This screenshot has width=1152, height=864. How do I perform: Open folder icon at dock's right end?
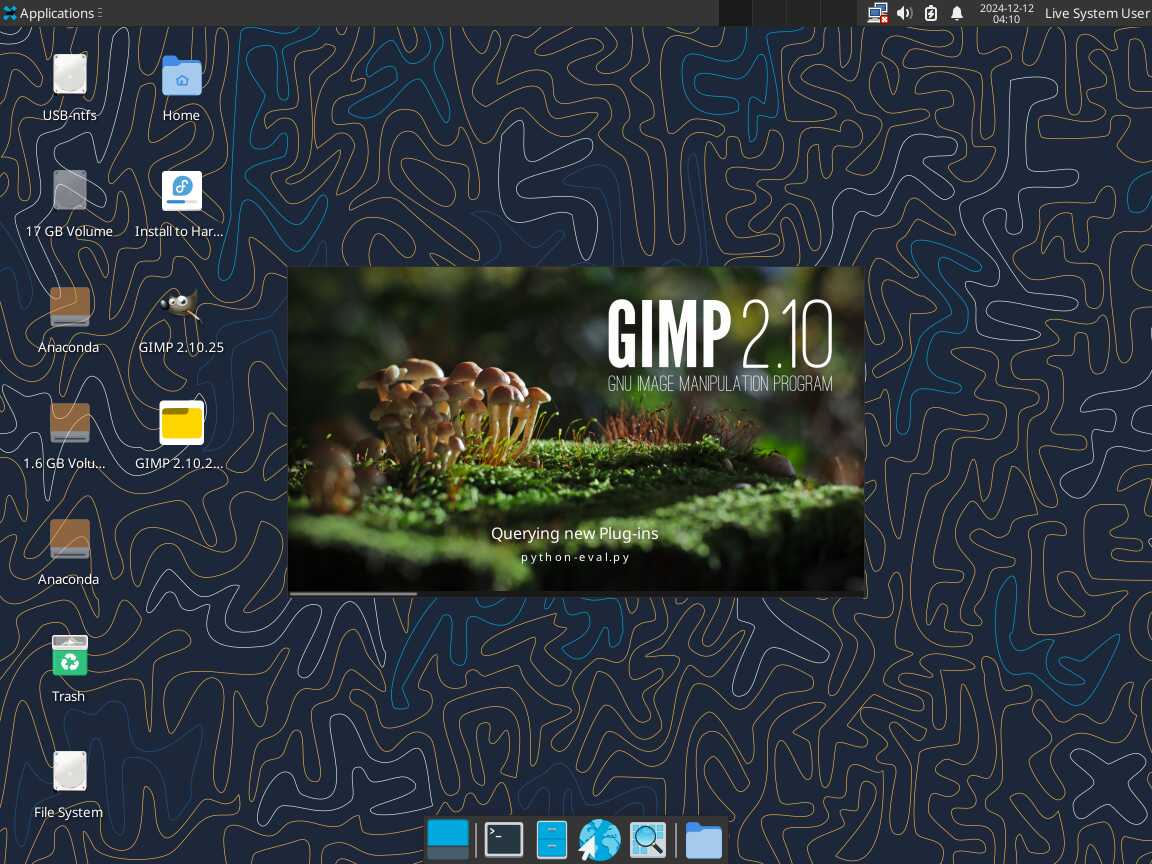[704, 840]
